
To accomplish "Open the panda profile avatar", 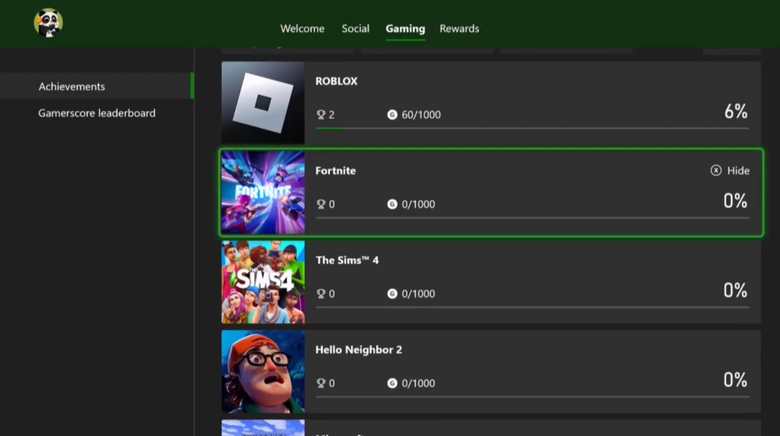I will pos(48,23).
